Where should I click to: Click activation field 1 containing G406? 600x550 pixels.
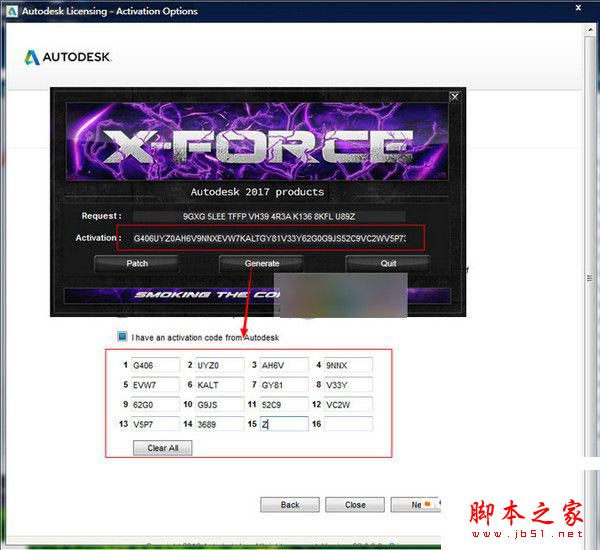click(155, 365)
